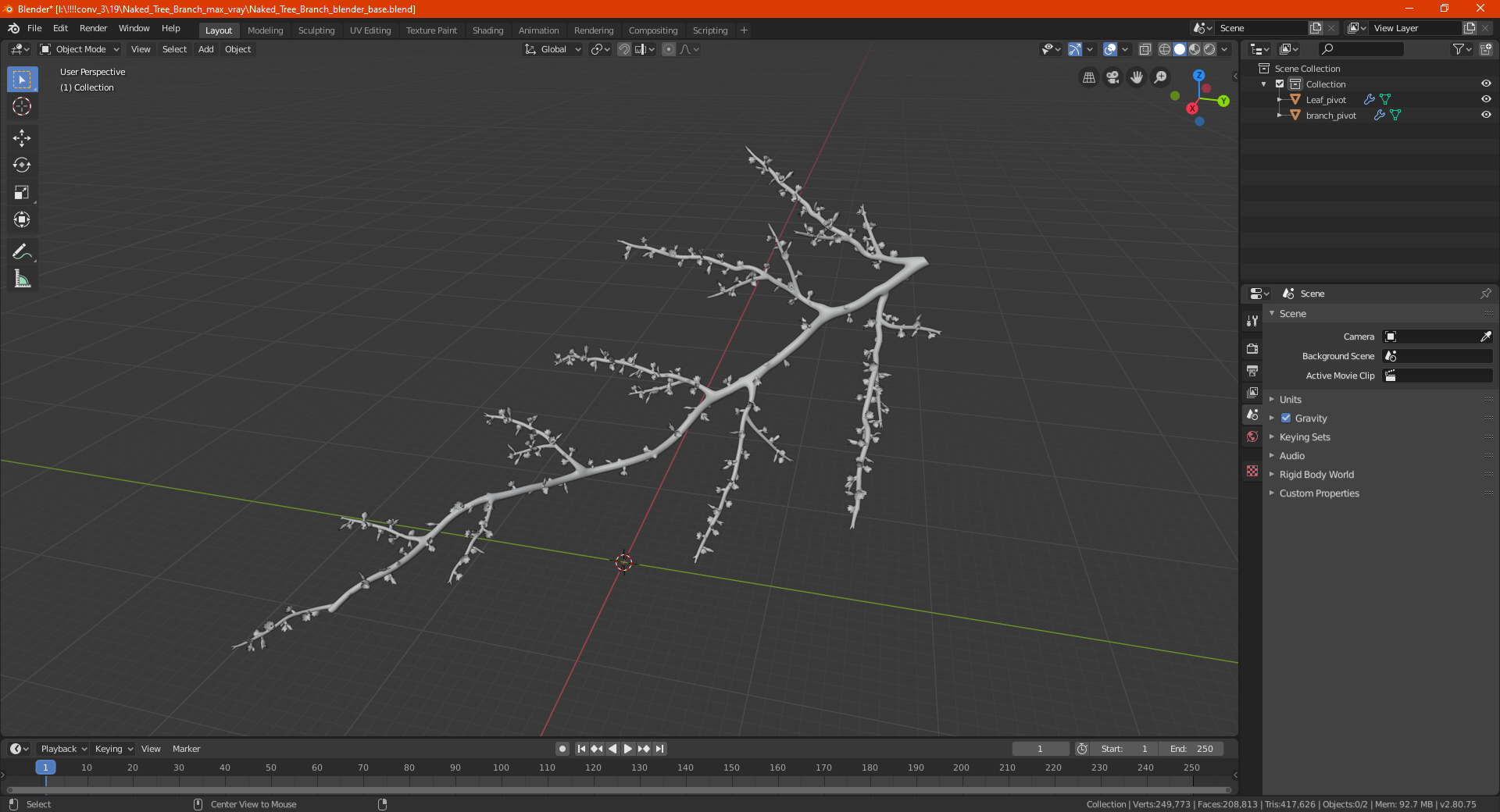
Task: Click the pan view hand icon
Action: pyautogui.click(x=1137, y=77)
